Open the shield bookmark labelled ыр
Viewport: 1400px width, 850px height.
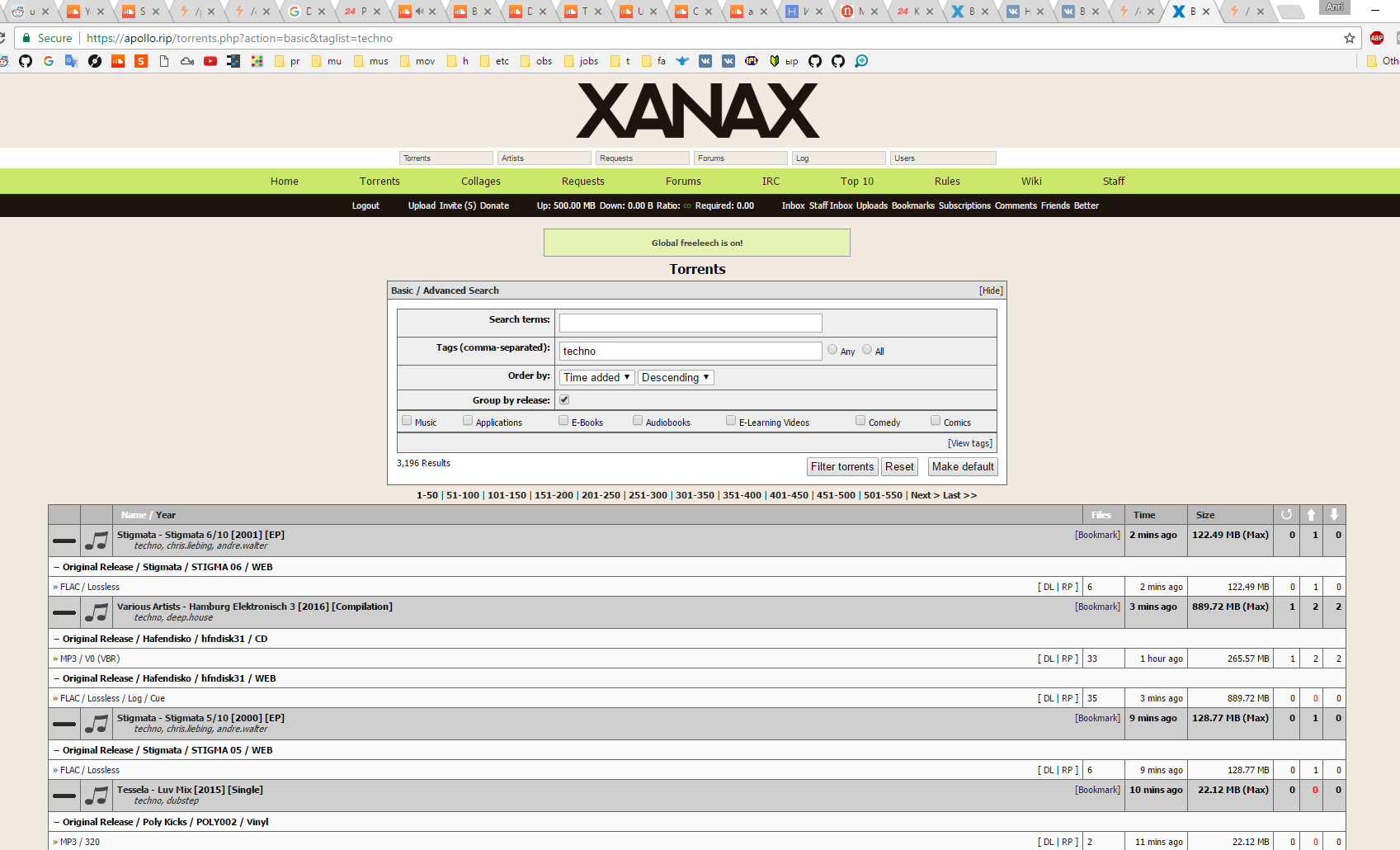click(784, 61)
